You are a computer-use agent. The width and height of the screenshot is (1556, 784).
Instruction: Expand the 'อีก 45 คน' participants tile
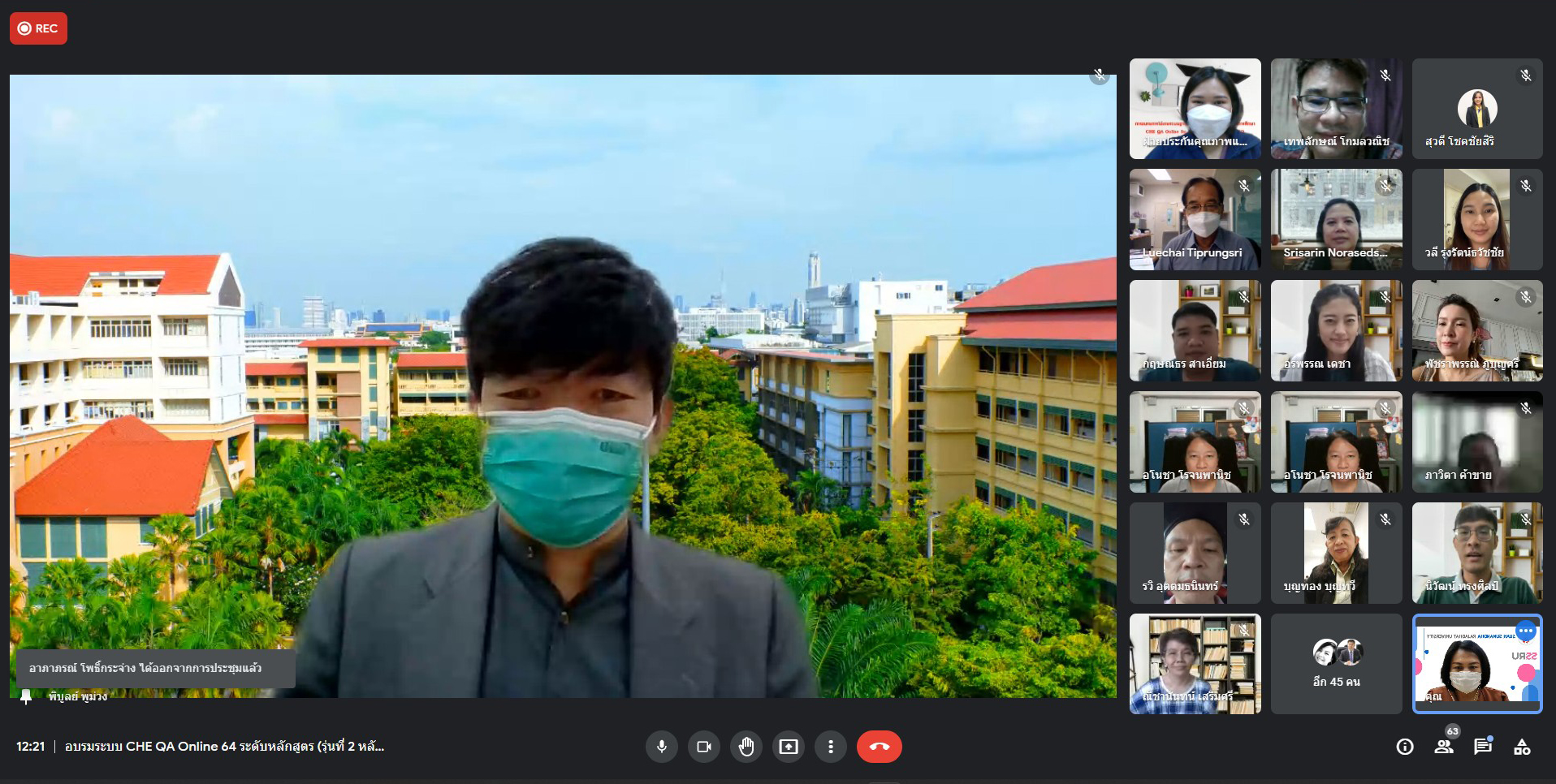click(x=1336, y=664)
